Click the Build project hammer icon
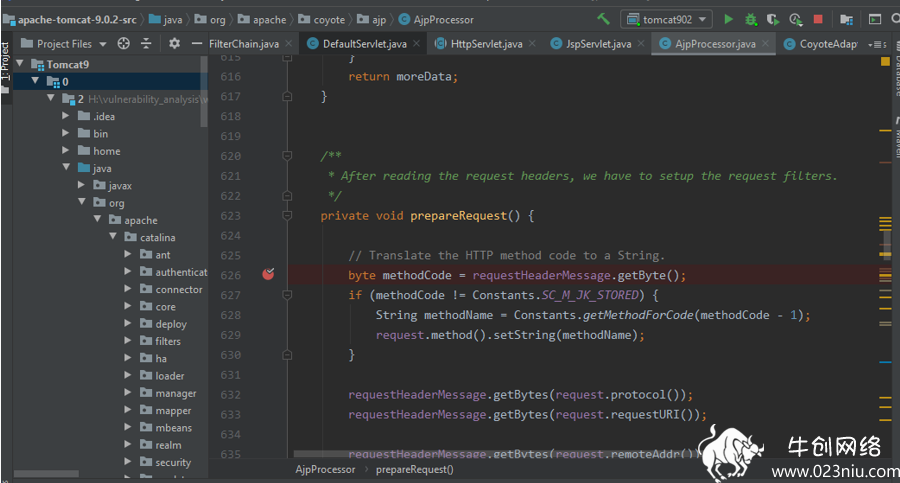 coord(603,19)
